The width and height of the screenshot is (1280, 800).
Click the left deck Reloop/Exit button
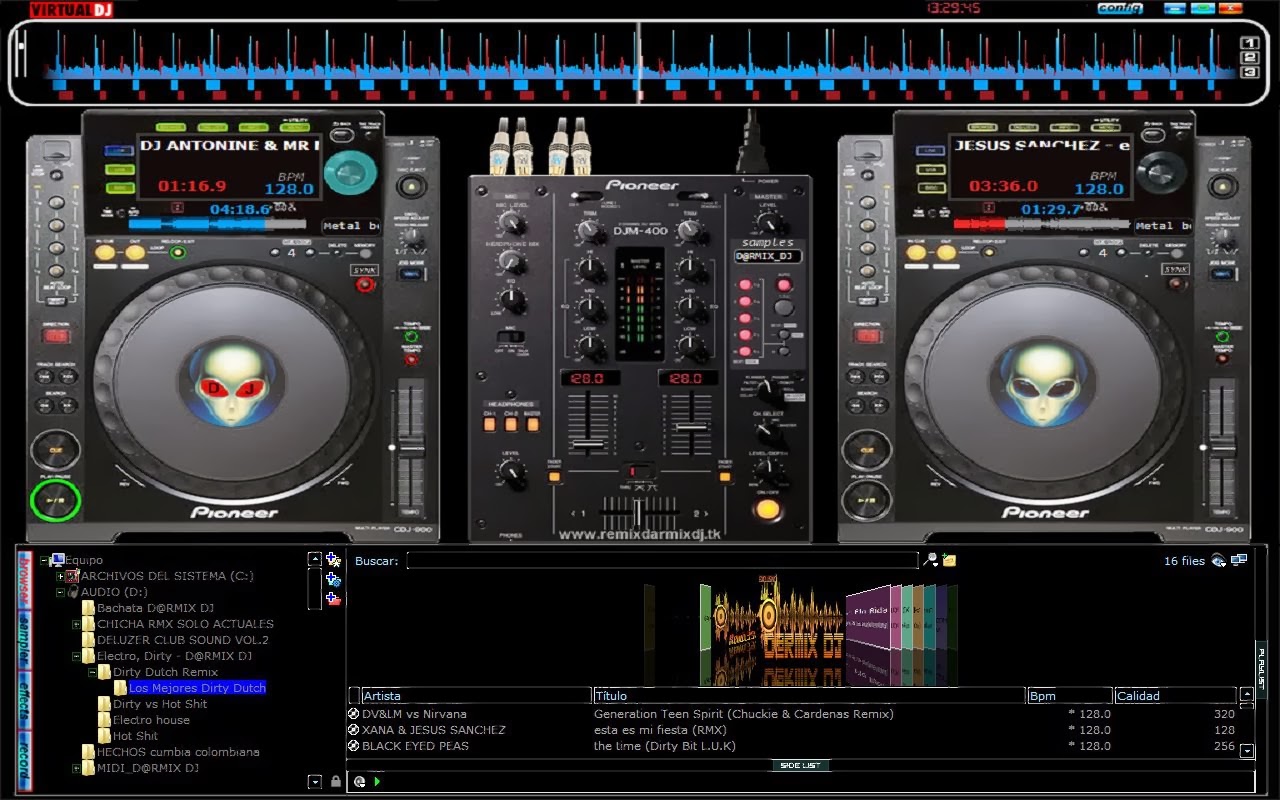coord(178,253)
